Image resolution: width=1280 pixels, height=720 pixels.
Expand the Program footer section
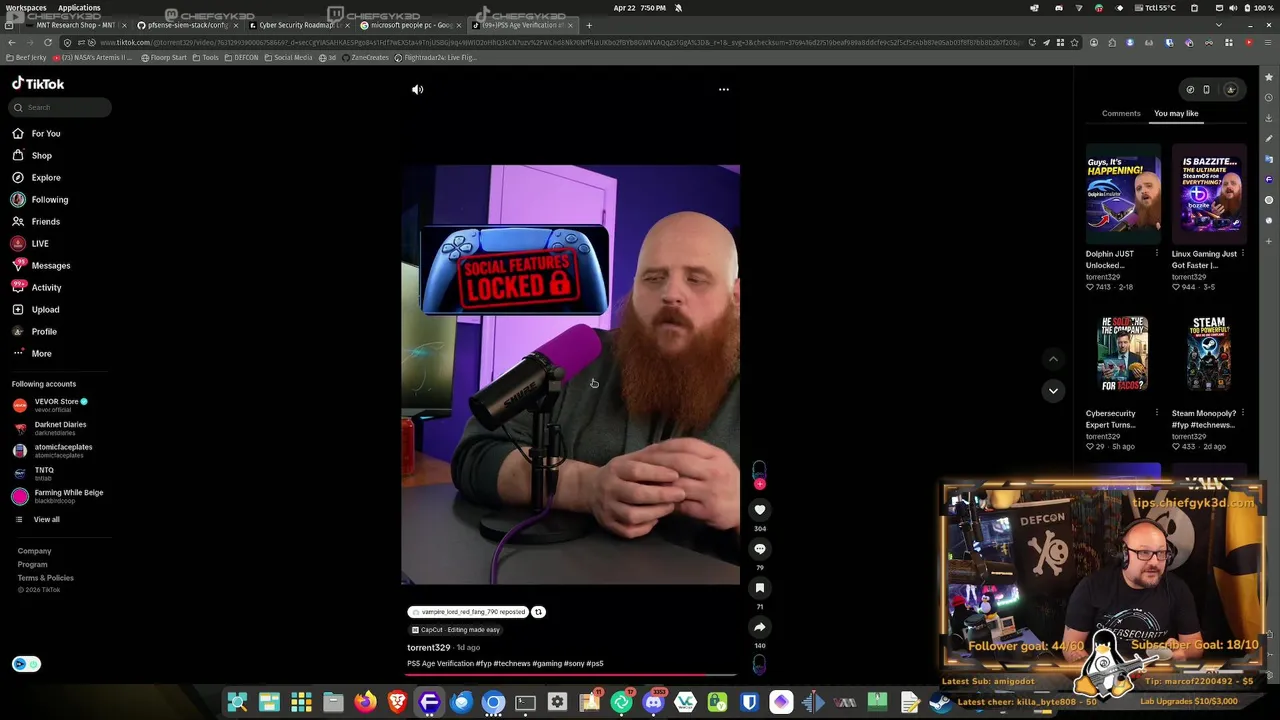point(32,564)
